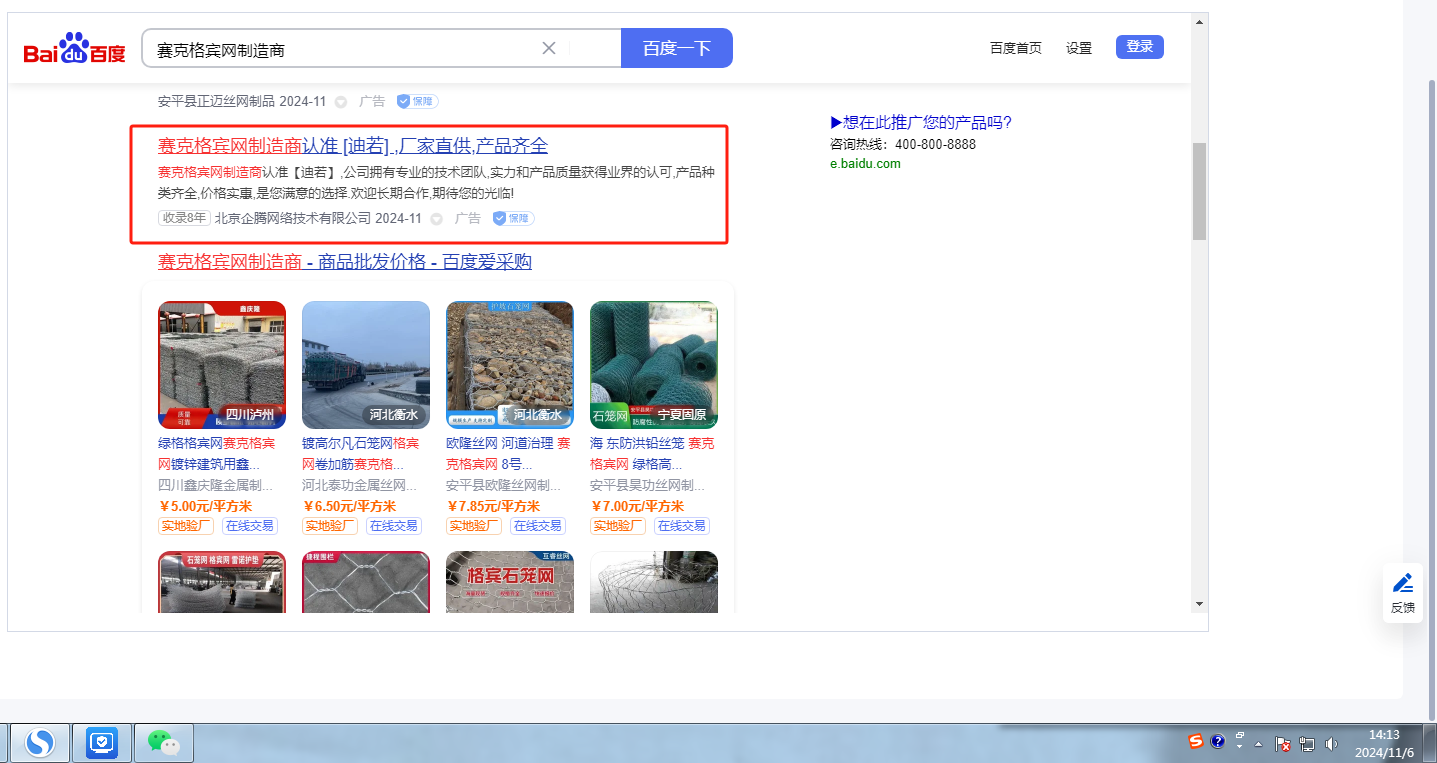Open the 宁夏固原 green mesh thumbnail
This screenshot has height=763, width=1437.
[x=654, y=365]
